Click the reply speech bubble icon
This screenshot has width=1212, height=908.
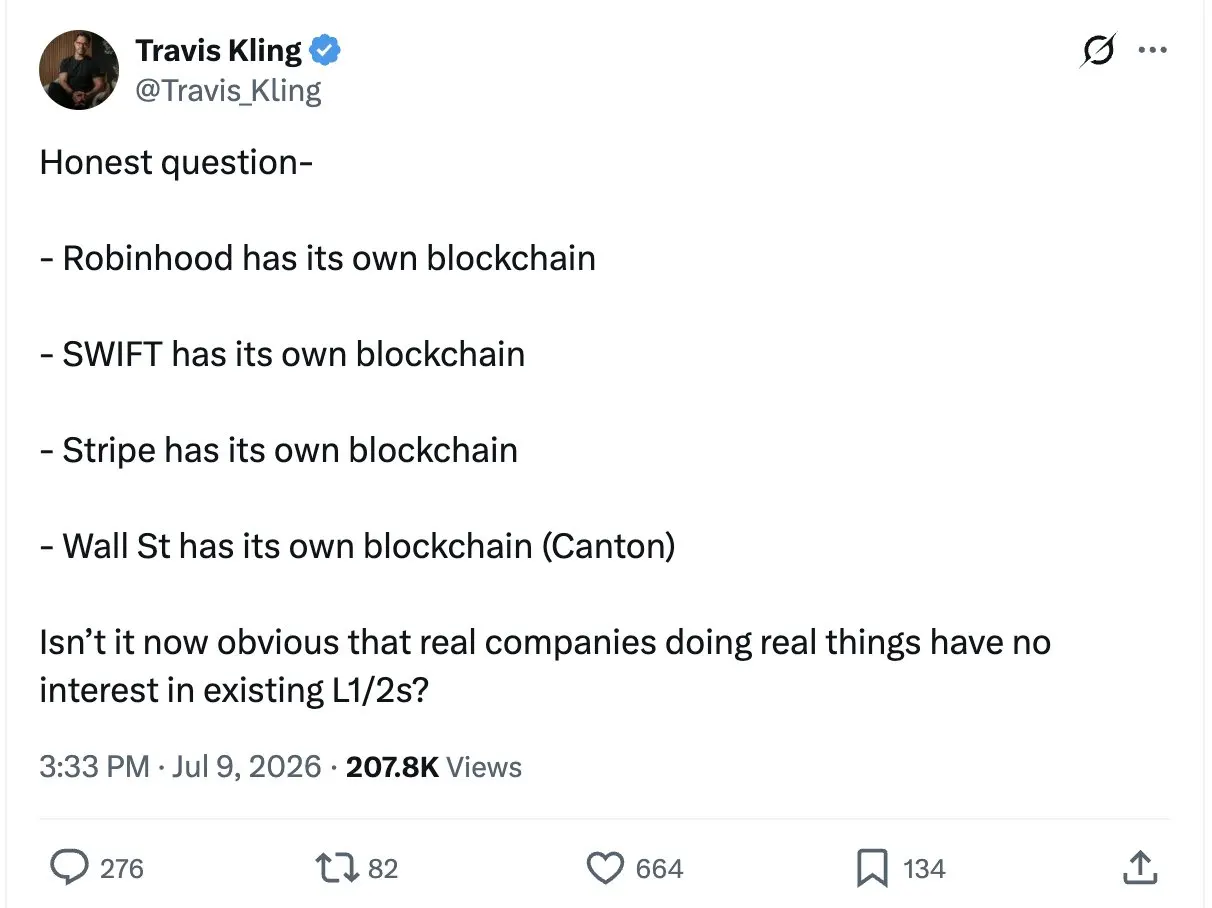(x=68, y=868)
